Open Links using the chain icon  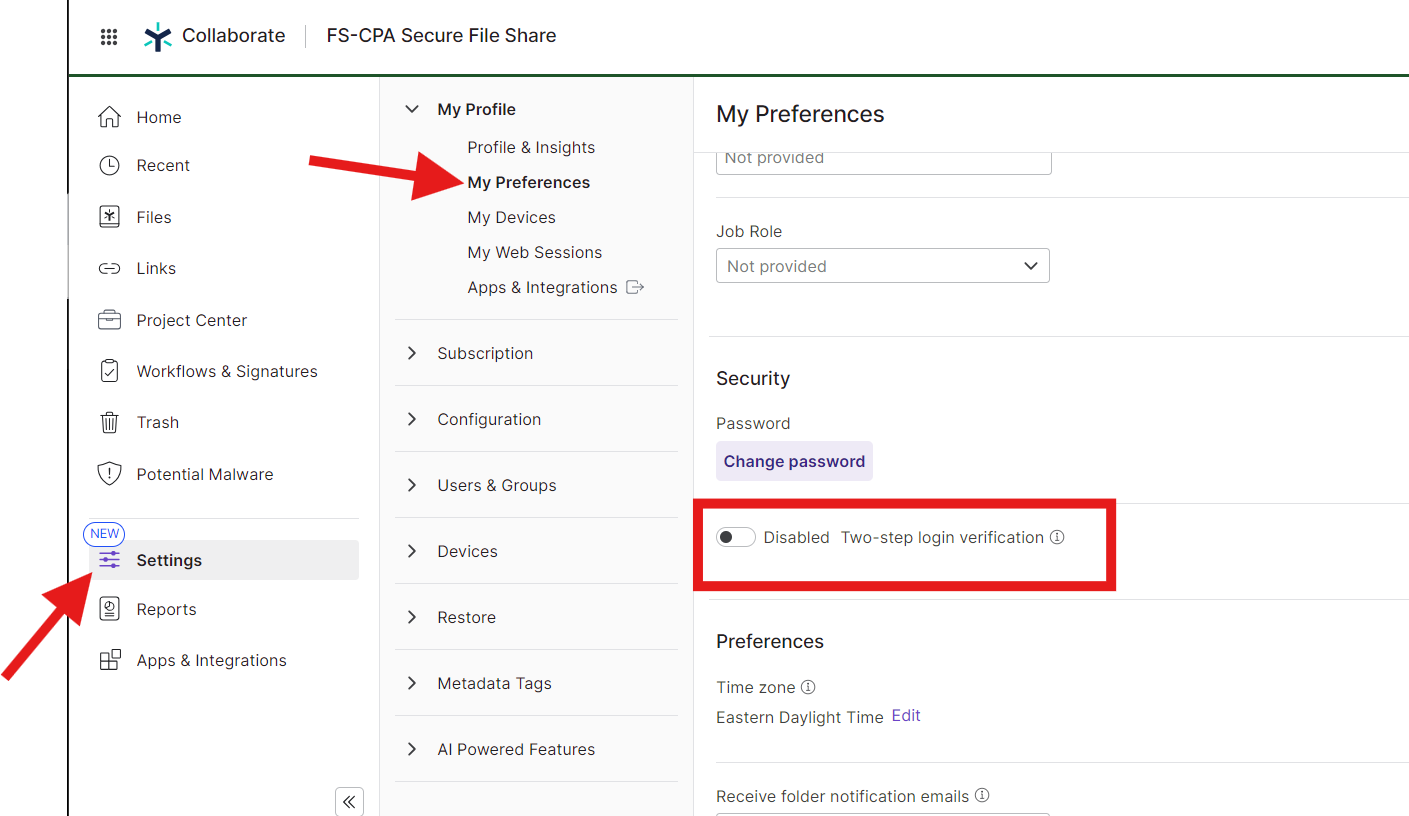click(109, 268)
